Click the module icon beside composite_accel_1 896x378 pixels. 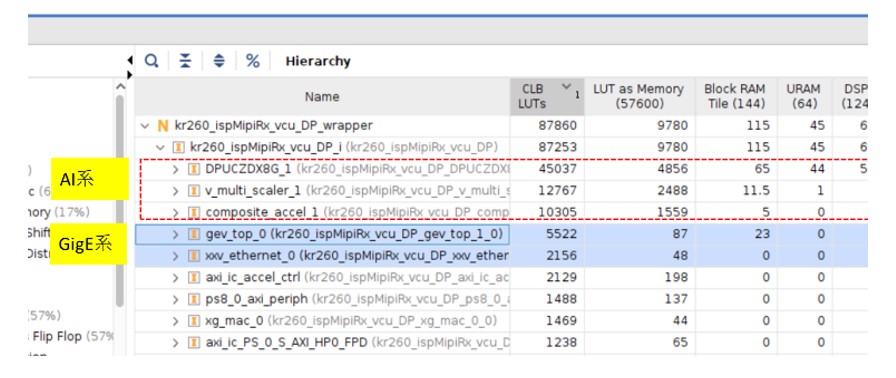[194, 212]
